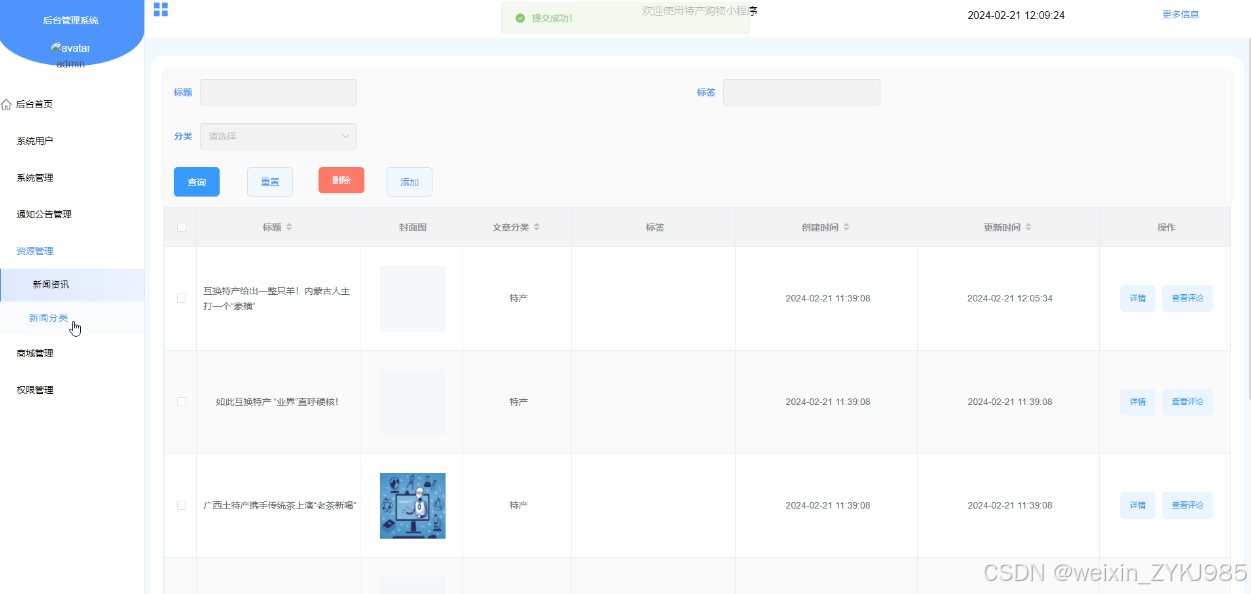The height and width of the screenshot is (594, 1251).
Task: Sort by 文章分类 column arrows
Action: pyautogui.click(x=536, y=228)
